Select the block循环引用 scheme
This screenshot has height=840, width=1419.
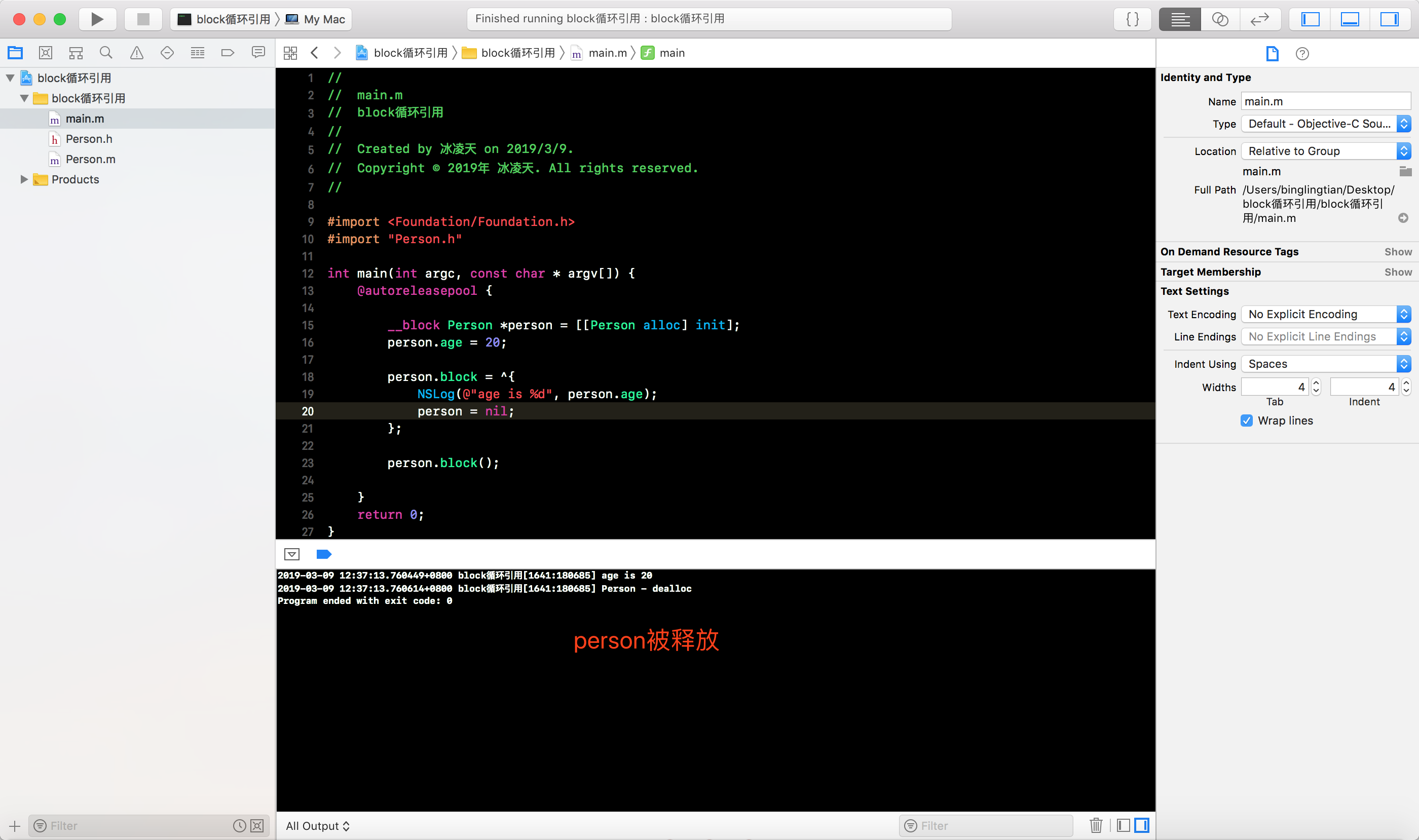[x=224, y=19]
